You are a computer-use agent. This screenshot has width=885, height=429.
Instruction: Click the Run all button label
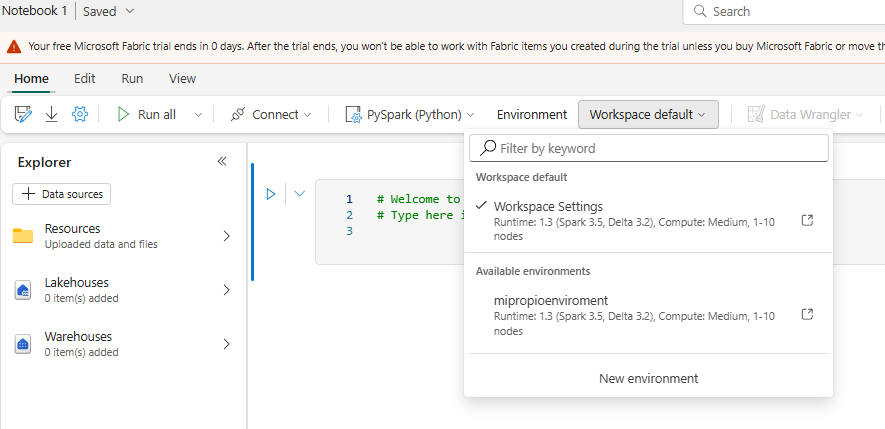(157, 115)
